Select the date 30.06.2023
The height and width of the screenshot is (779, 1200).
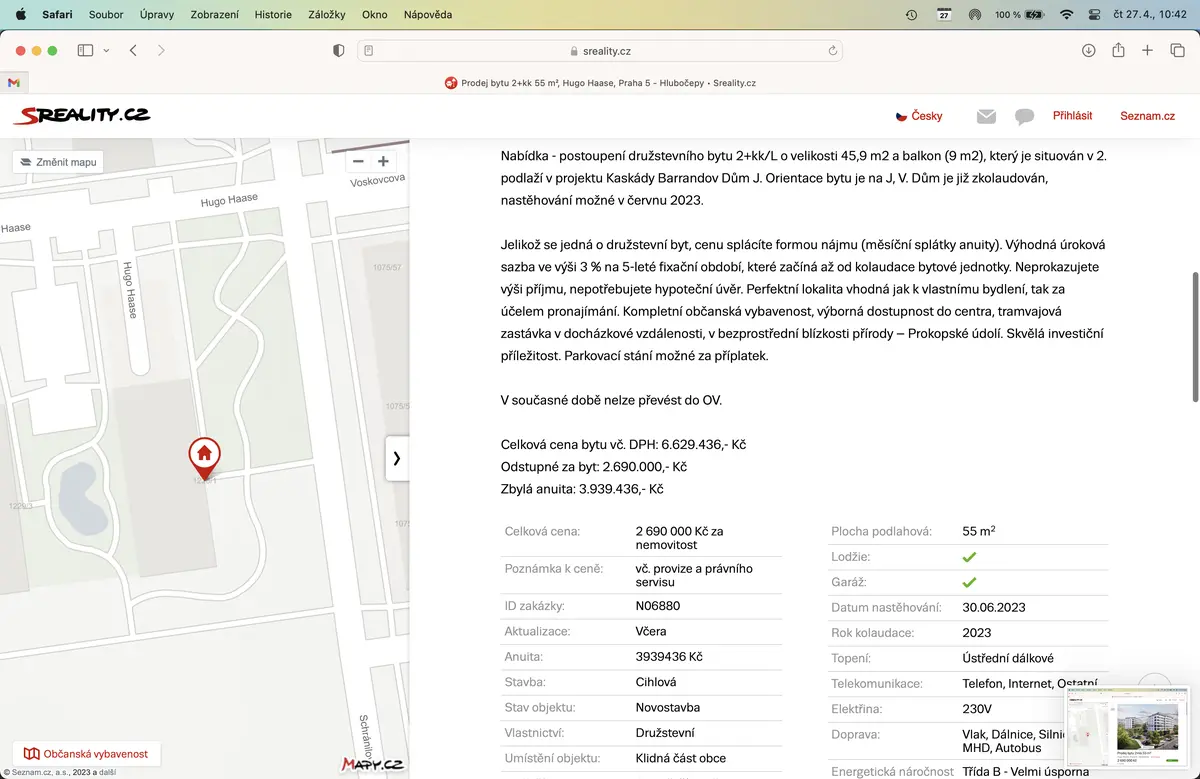tap(994, 607)
